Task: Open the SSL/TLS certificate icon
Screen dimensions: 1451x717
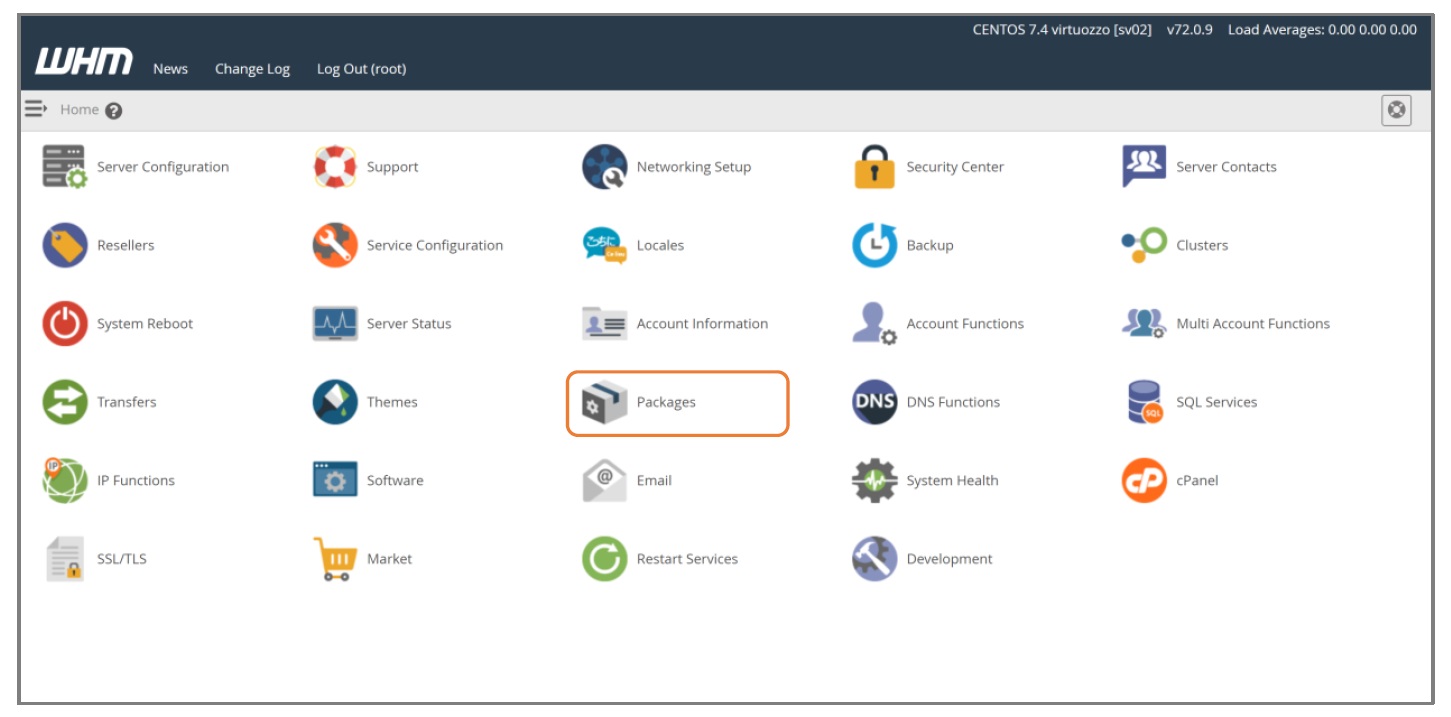Action: 65,559
